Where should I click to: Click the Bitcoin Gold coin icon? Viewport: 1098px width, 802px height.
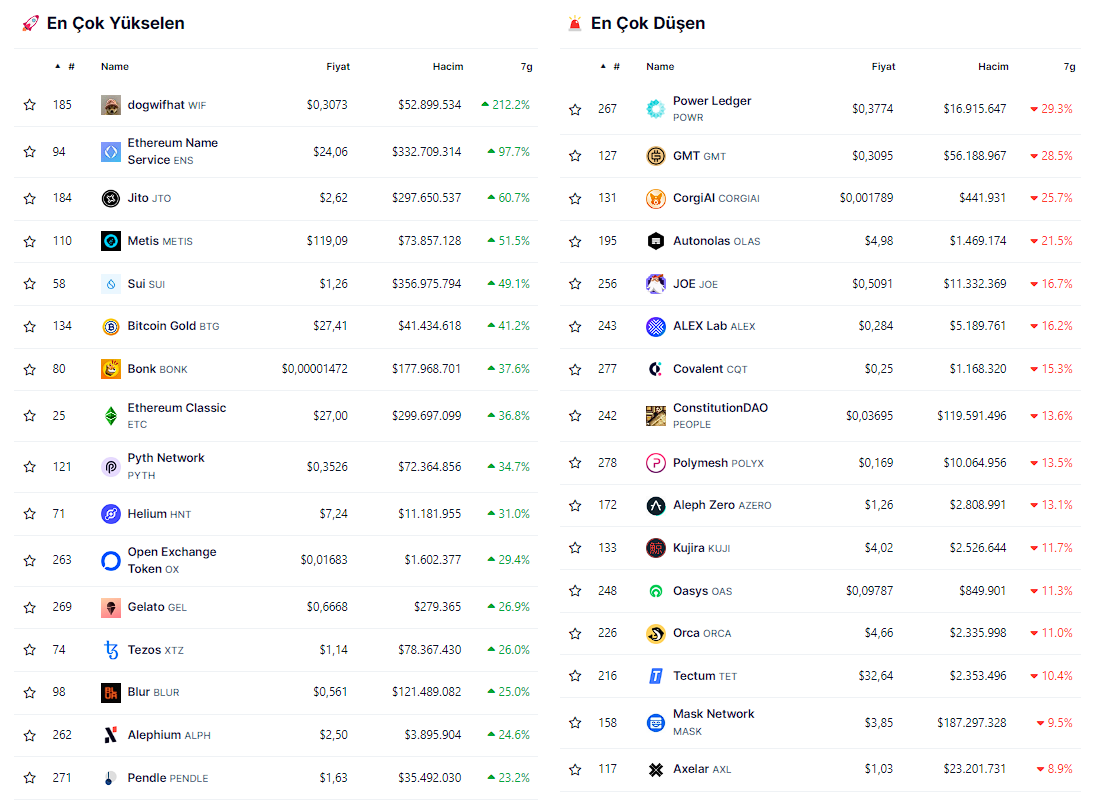tap(111, 327)
